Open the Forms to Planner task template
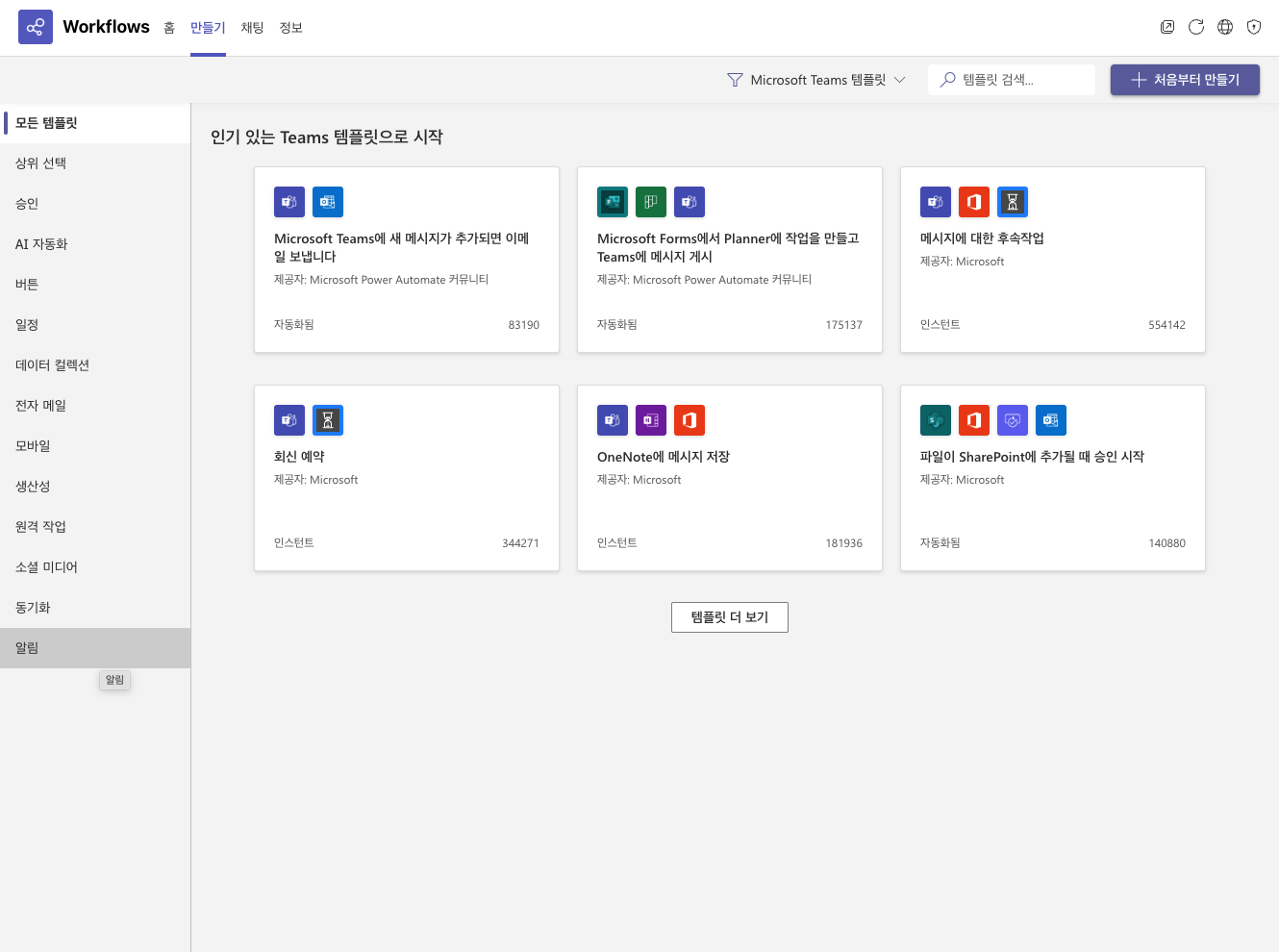 coord(730,260)
